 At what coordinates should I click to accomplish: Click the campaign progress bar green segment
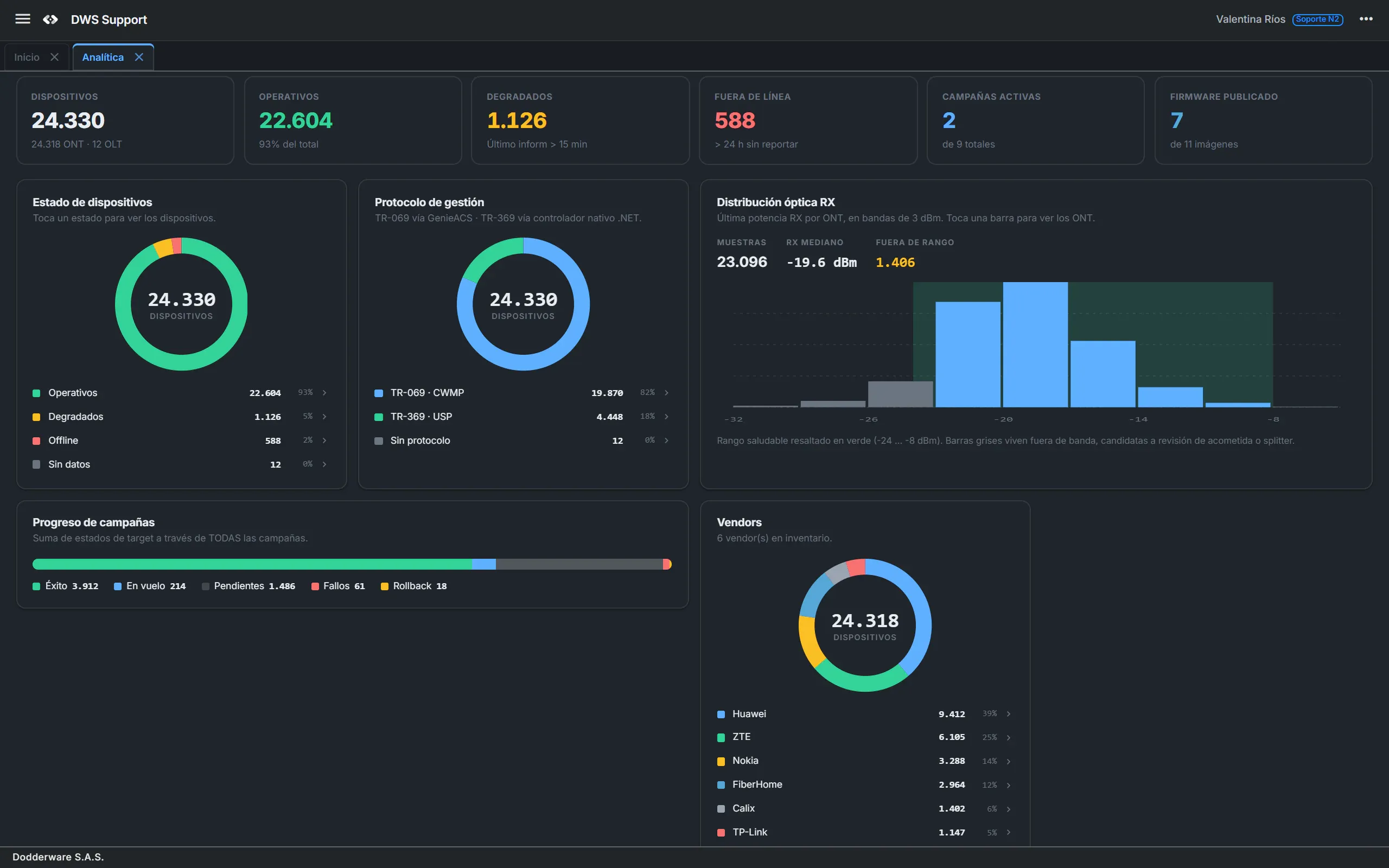click(x=252, y=564)
